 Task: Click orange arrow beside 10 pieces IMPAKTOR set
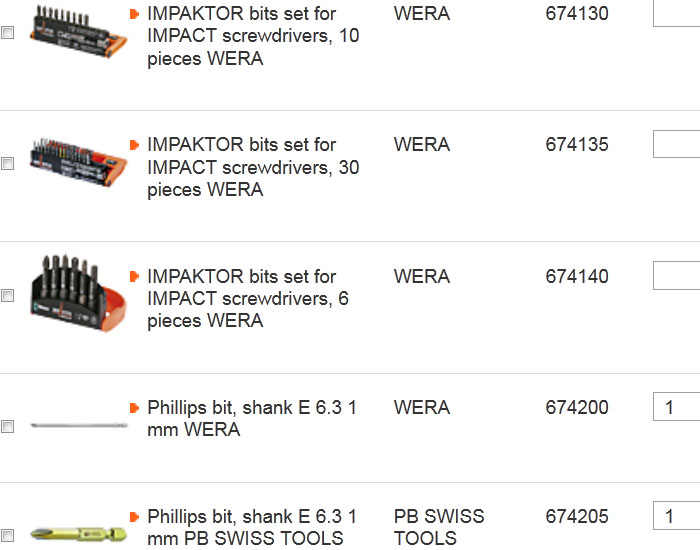(134, 14)
